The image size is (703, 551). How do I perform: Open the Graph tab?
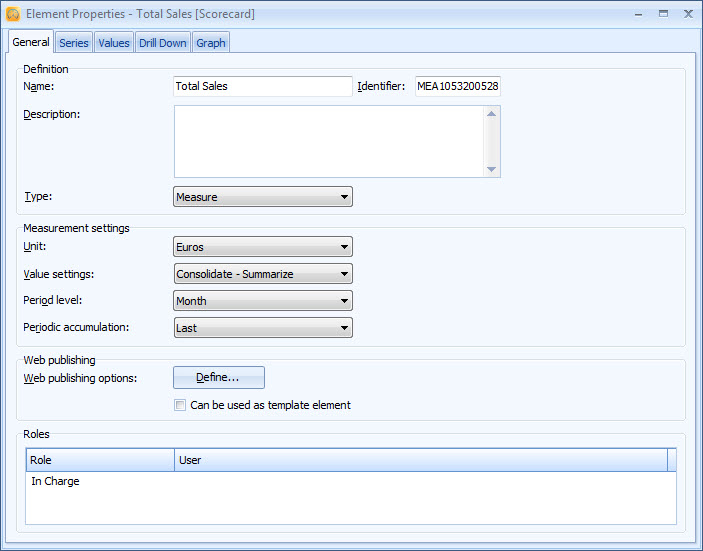coord(211,43)
